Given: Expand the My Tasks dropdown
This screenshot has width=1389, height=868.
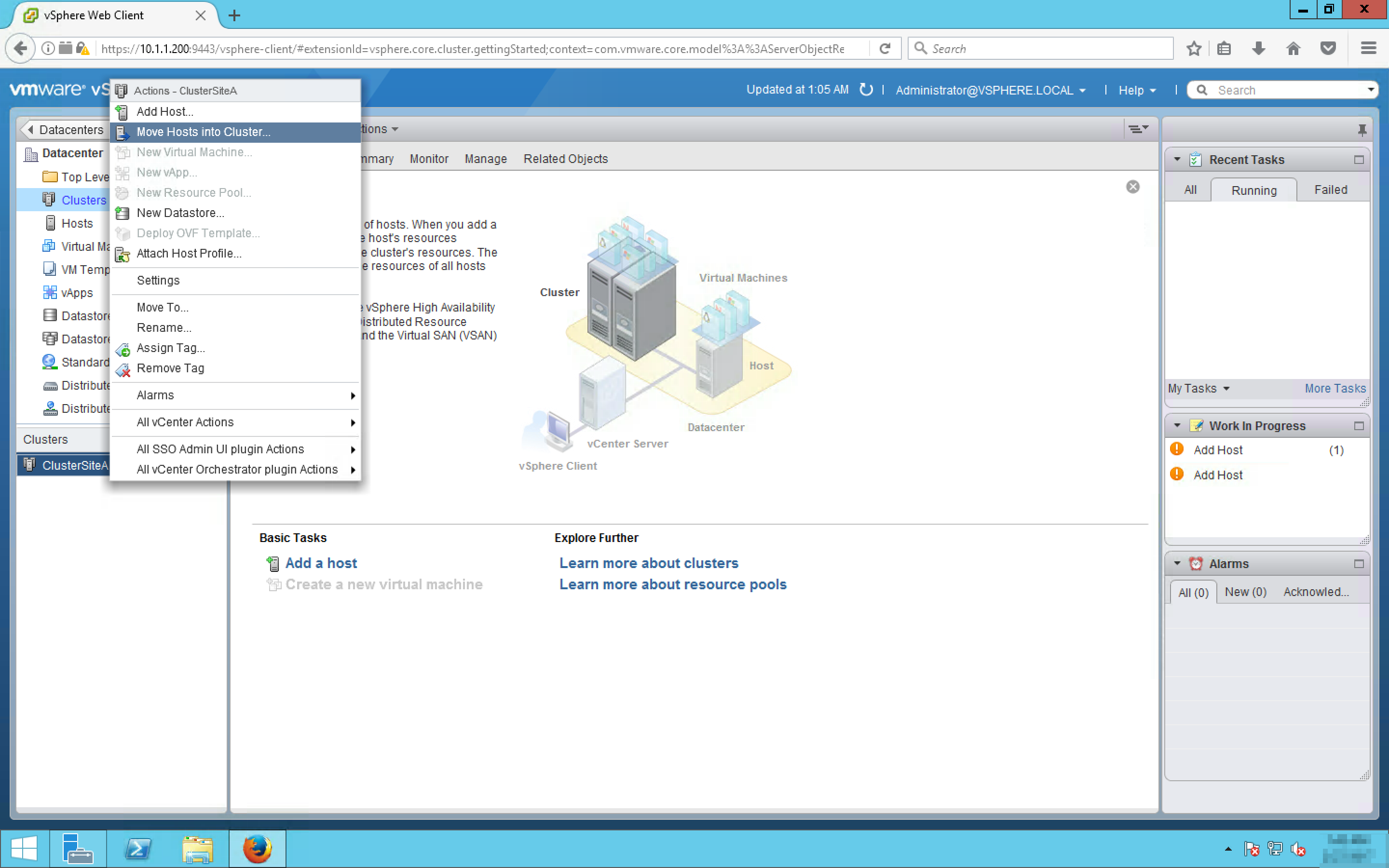Looking at the screenshot, I should (x=1198, y=389).
